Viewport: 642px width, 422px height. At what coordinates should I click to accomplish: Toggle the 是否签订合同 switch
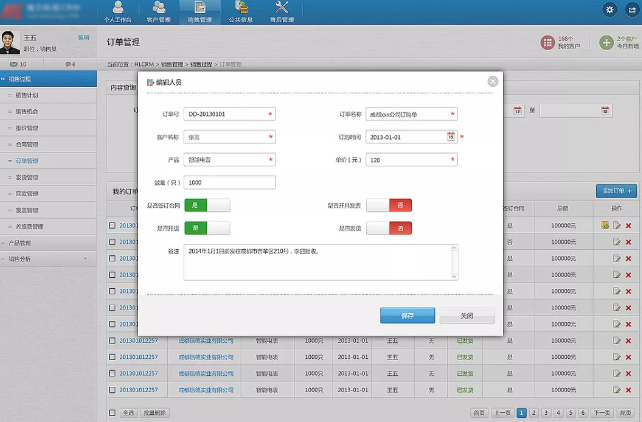click(x=208, y=205)
